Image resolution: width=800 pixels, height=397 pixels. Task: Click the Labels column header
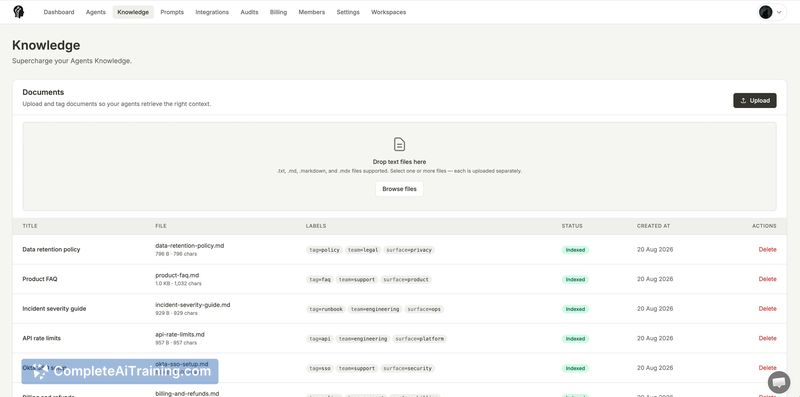pyautogui.click(x=316, y=226)
